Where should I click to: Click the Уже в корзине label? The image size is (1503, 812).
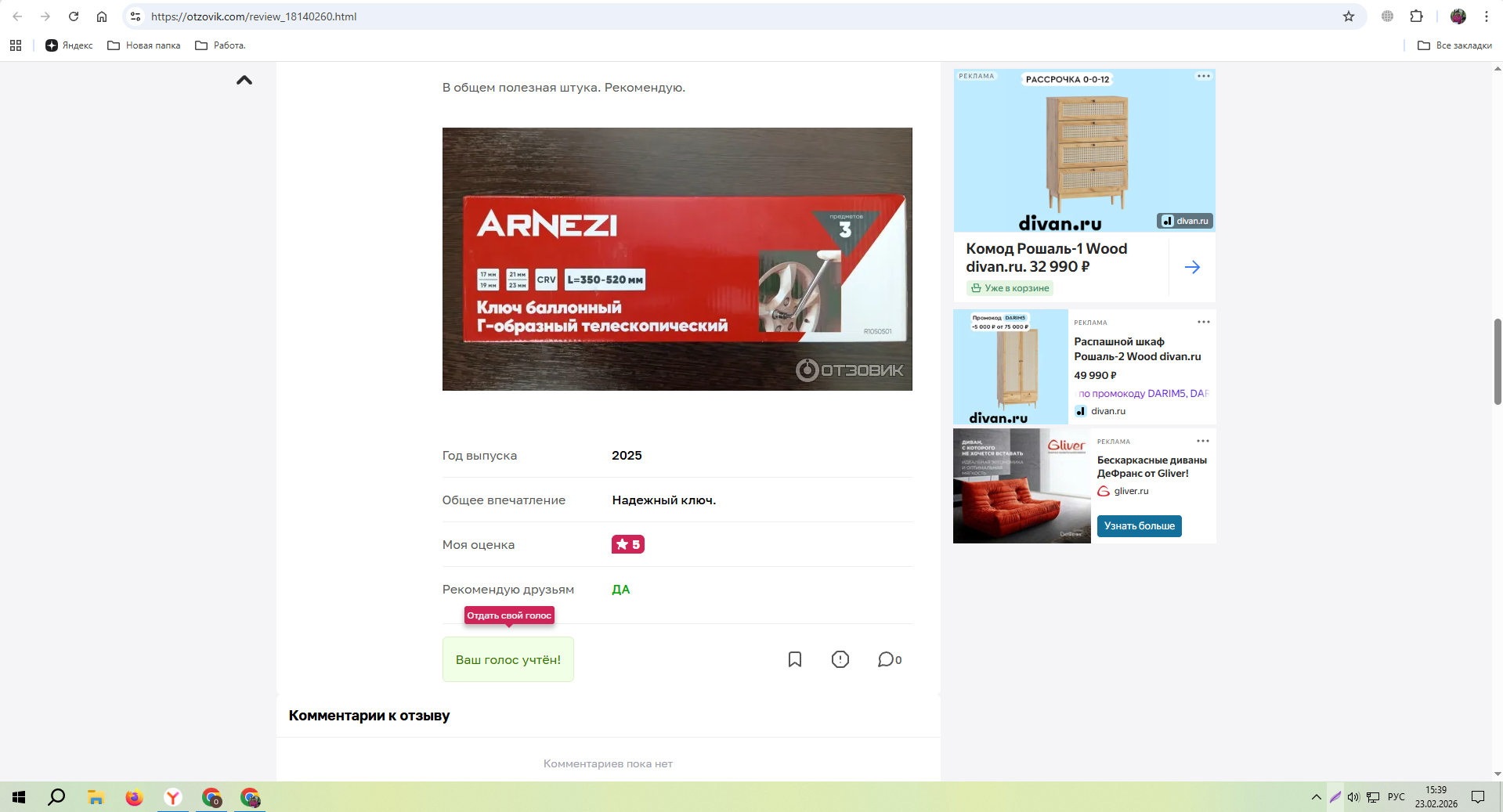click(x=1010, y=288)
